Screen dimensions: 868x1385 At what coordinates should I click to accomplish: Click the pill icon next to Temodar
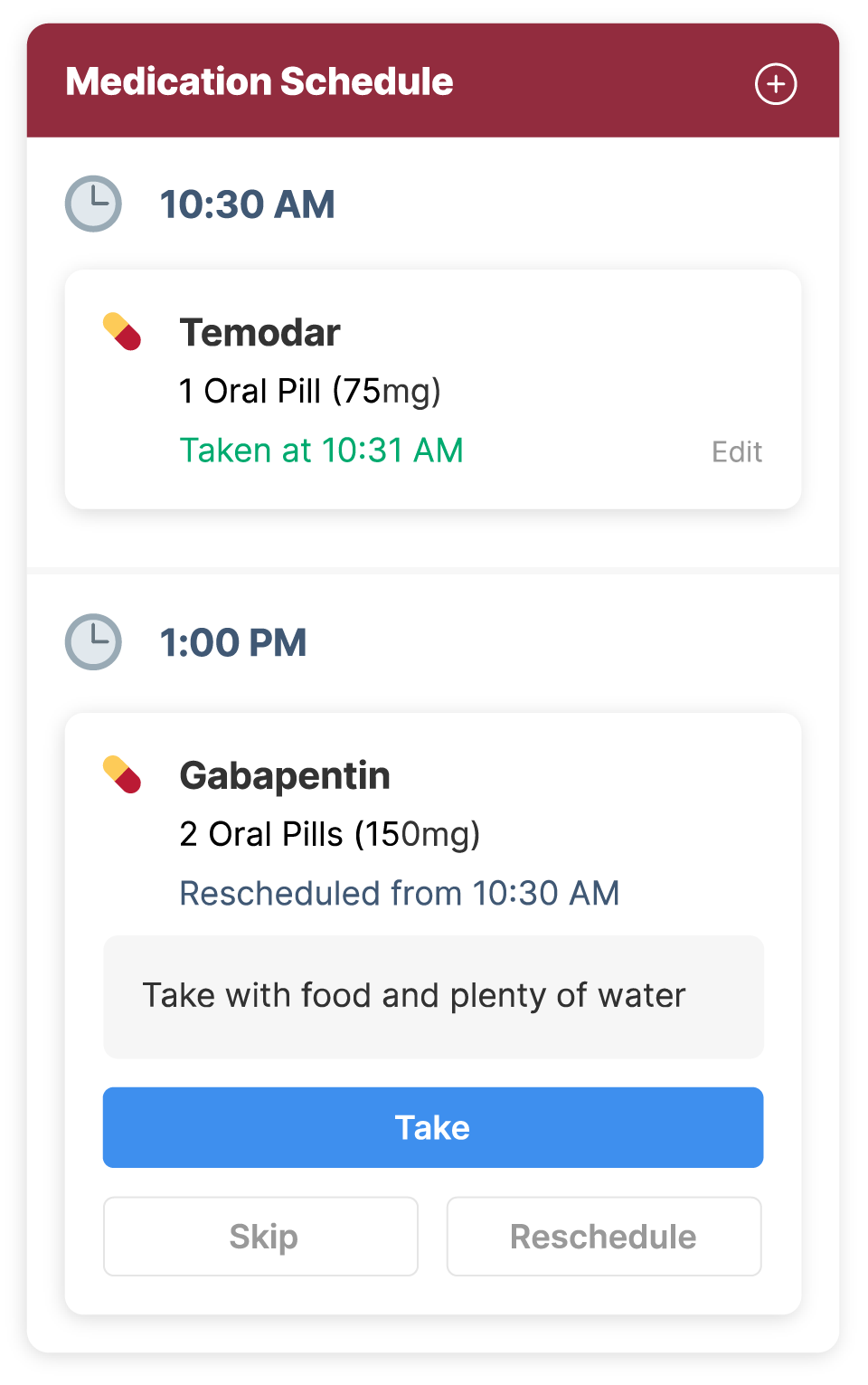(x=122, y=331)
